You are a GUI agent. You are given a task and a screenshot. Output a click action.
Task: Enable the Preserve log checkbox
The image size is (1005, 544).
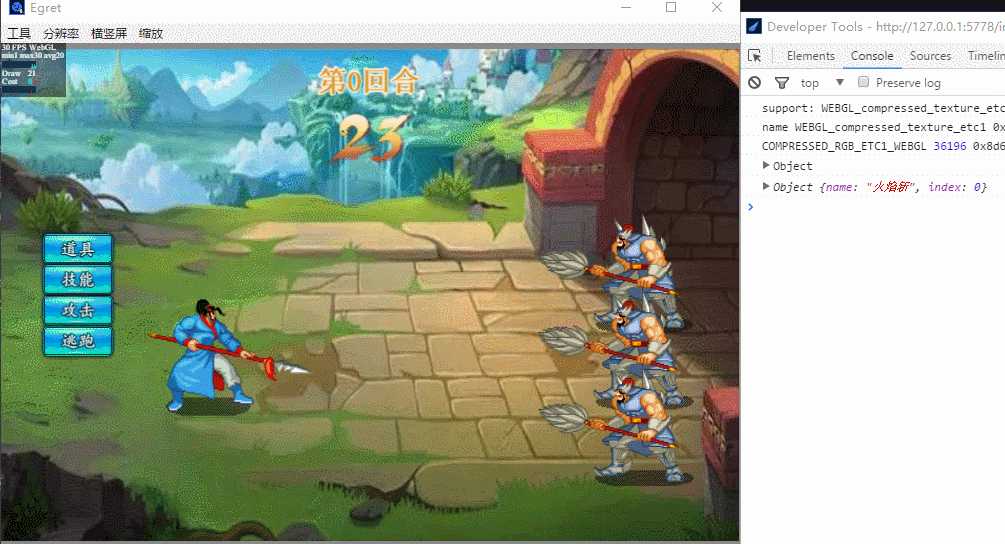coord(863,82)
